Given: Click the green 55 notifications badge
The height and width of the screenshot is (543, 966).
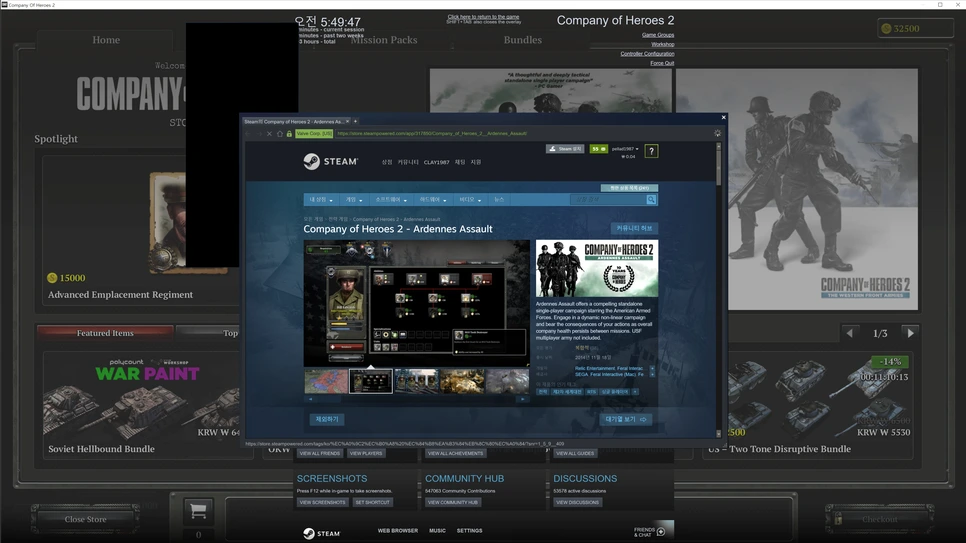Looking at the screenshot, I should (x=598, y=149).
